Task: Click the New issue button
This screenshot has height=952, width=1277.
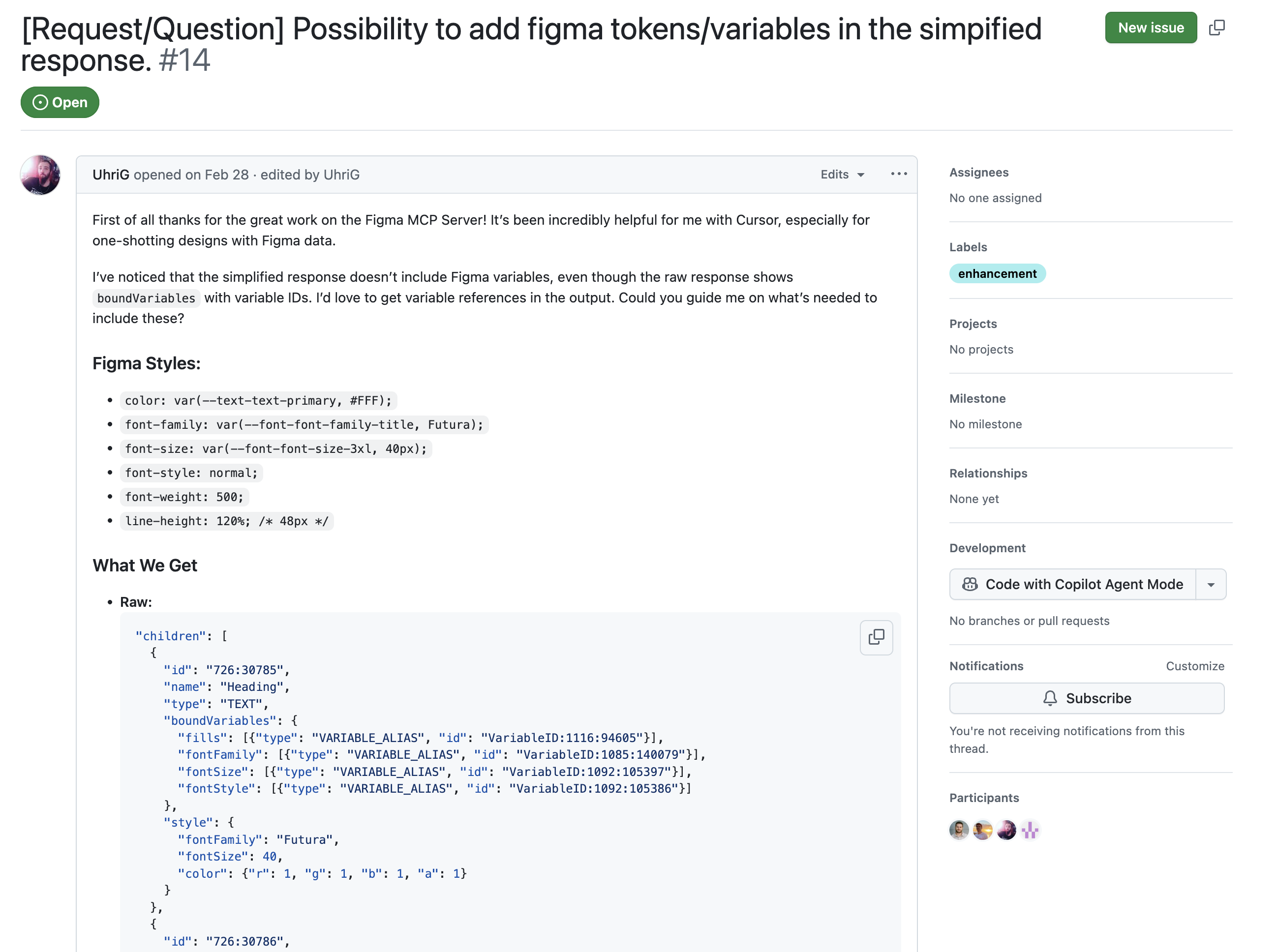Action: [x=1150, y=28]
